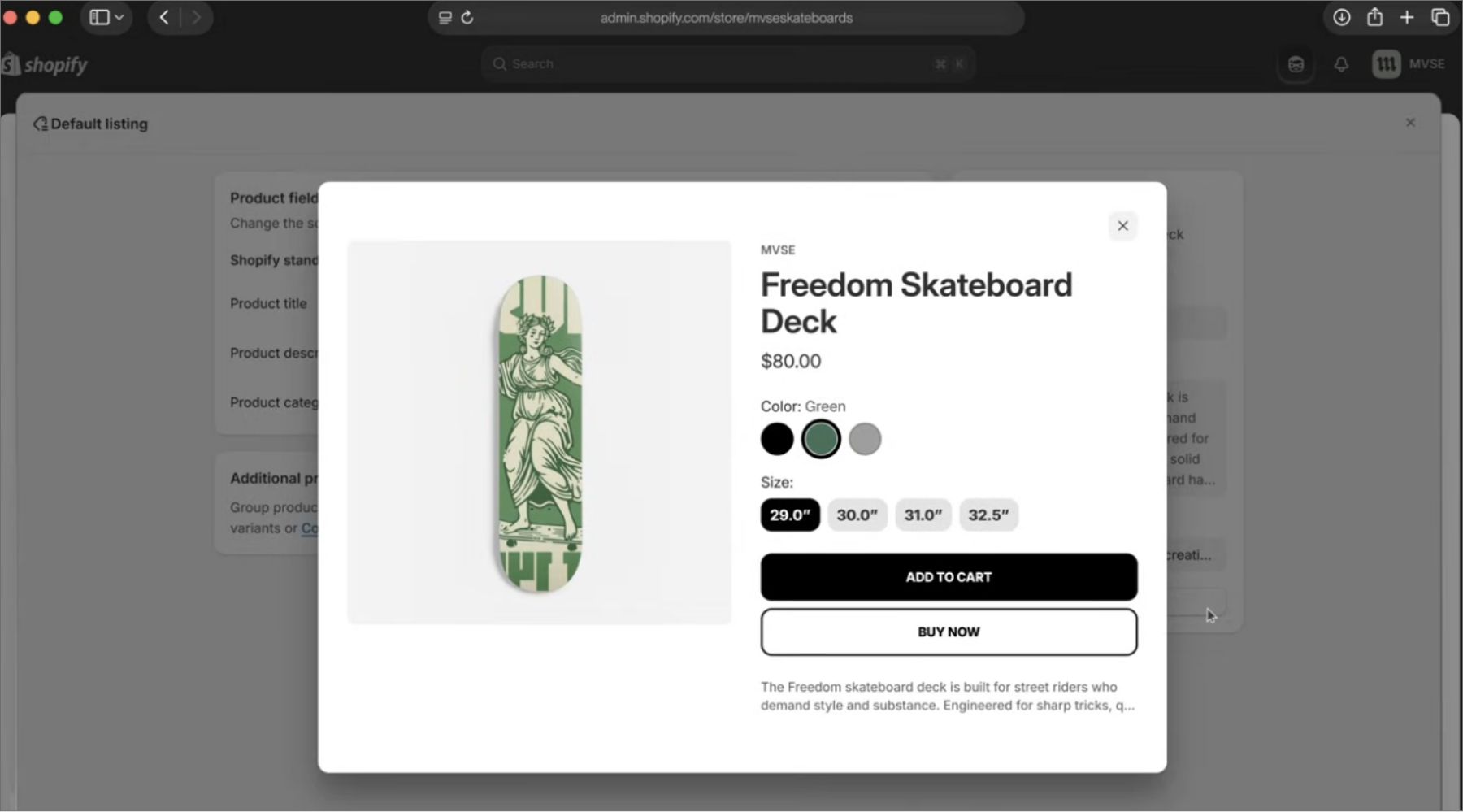Go back with the browser back arrow
The image size is (1463, 812).
pyautogui.click(x=164, y=18)
